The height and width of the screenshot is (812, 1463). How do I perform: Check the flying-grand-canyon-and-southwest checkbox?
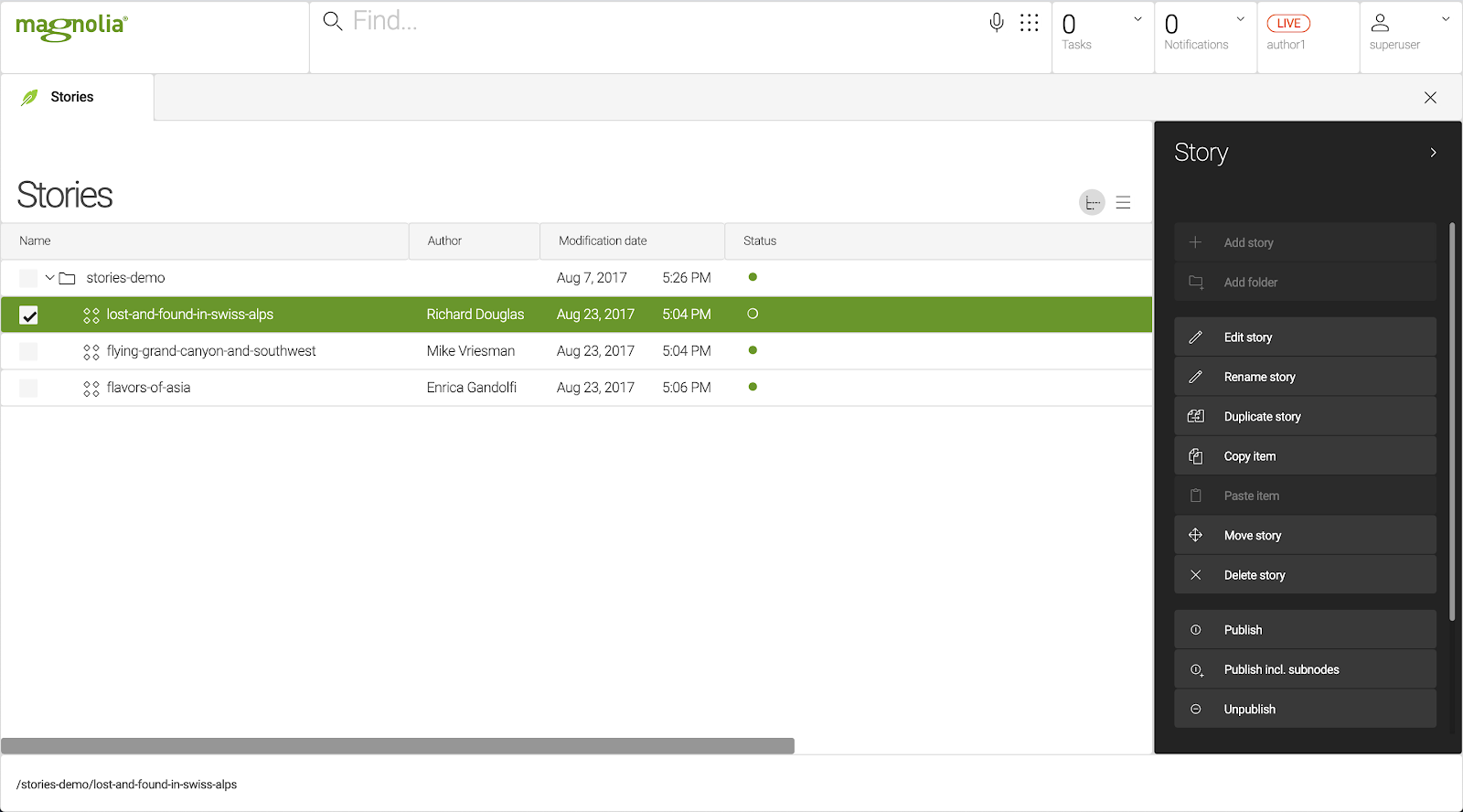pyautogui.click(x=29, y=351)
